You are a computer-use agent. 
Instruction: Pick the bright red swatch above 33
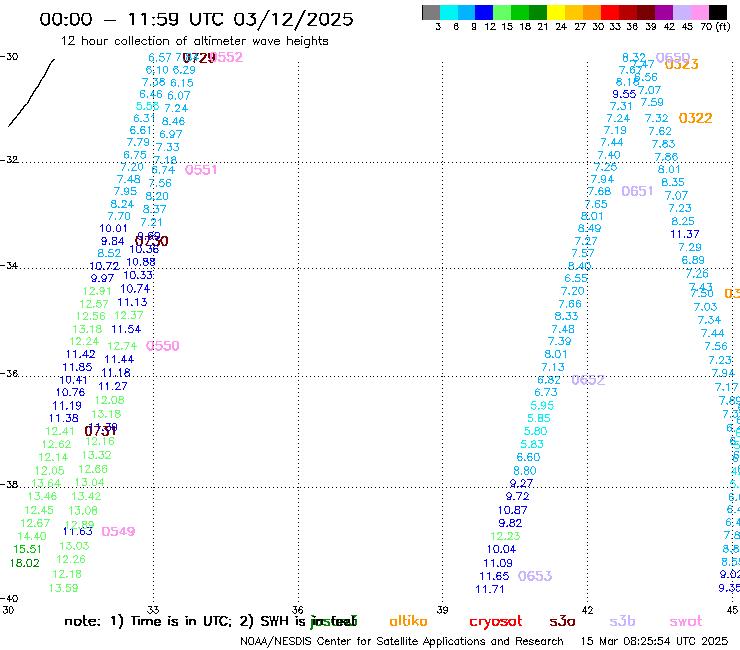[610, 12]
